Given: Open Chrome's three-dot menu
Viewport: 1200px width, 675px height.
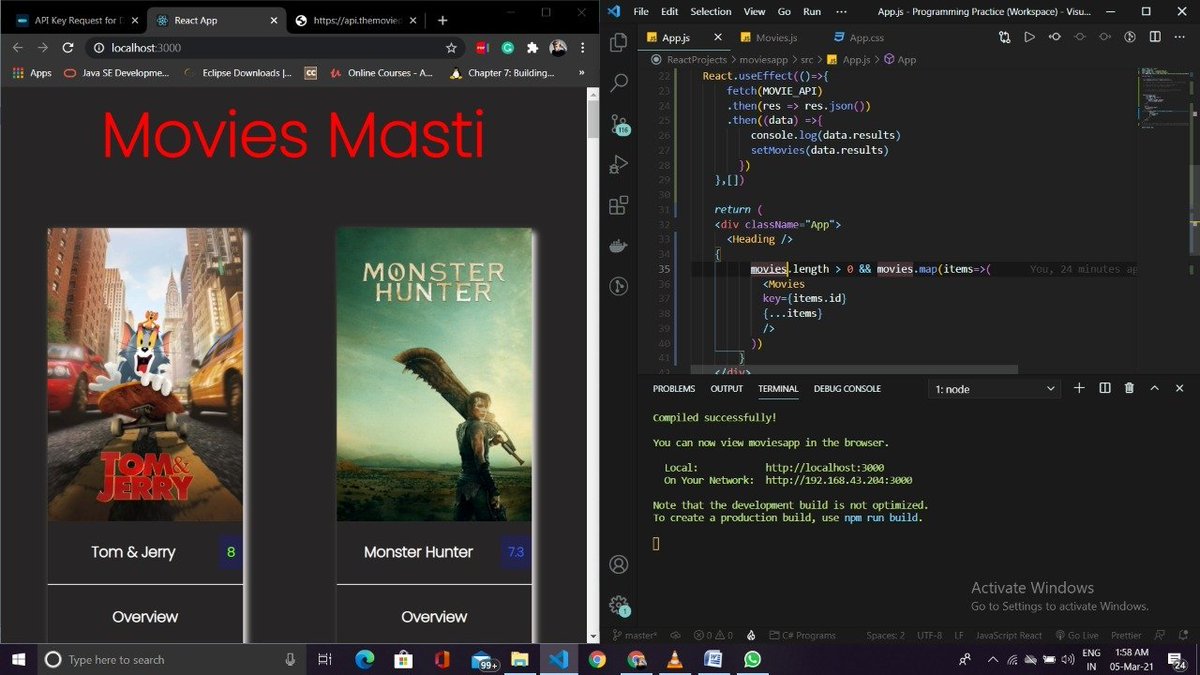Looking at the screenshot, I should [582, 47].
